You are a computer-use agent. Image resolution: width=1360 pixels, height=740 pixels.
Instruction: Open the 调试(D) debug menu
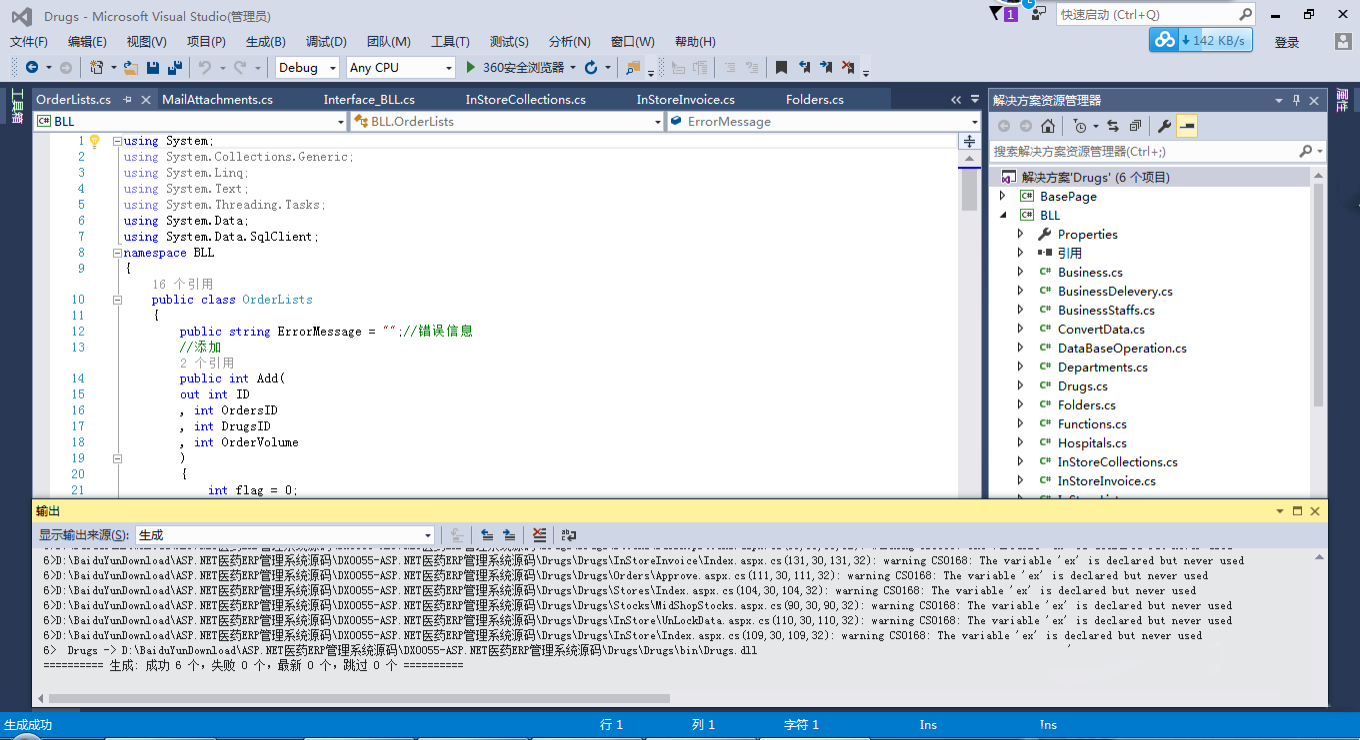[x=326, y=41]
